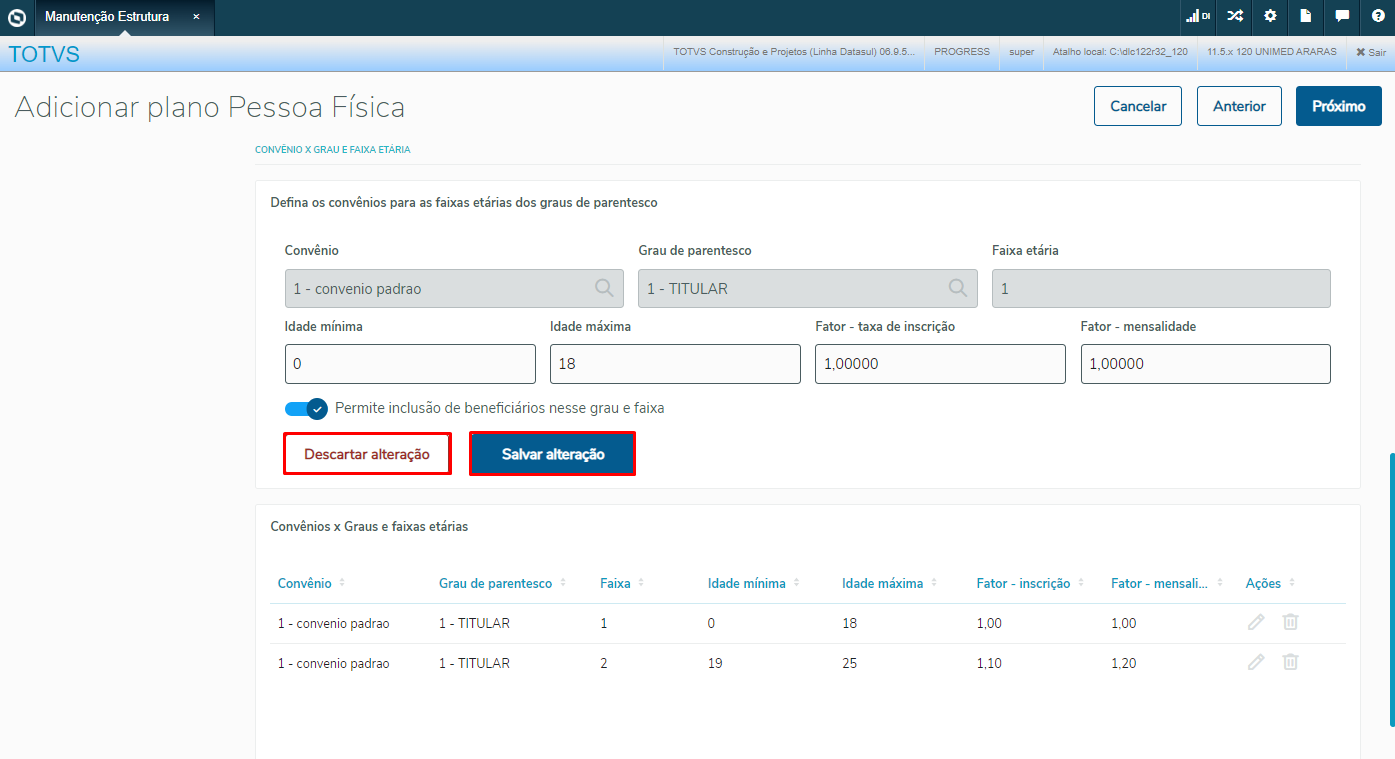Go back with the Anterior button
Screen dimensions: 1395x759
click(1239, 106)
